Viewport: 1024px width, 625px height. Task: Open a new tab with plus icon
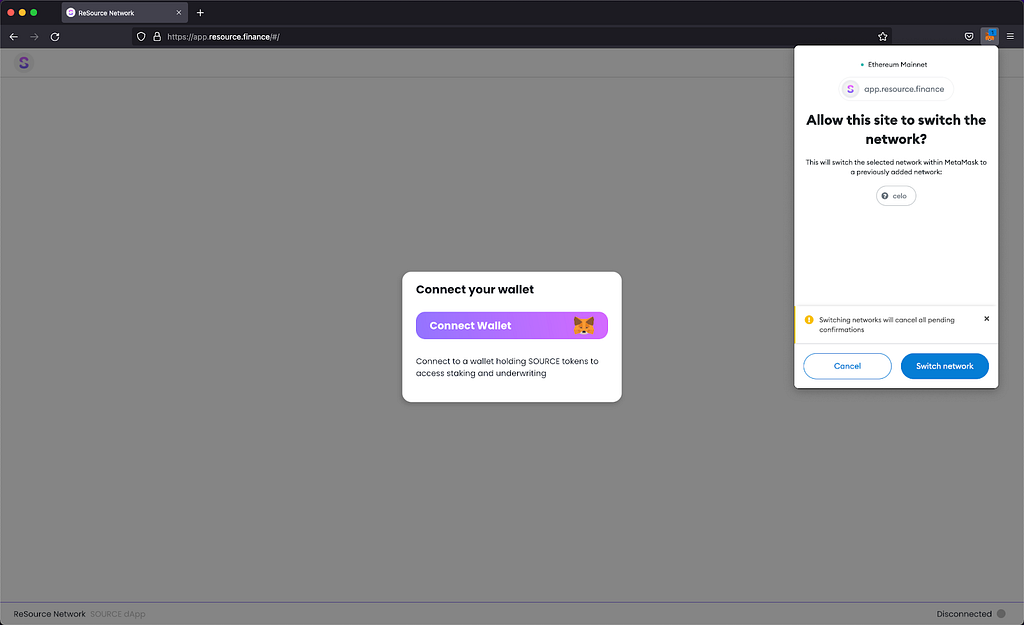coord(200,12)
